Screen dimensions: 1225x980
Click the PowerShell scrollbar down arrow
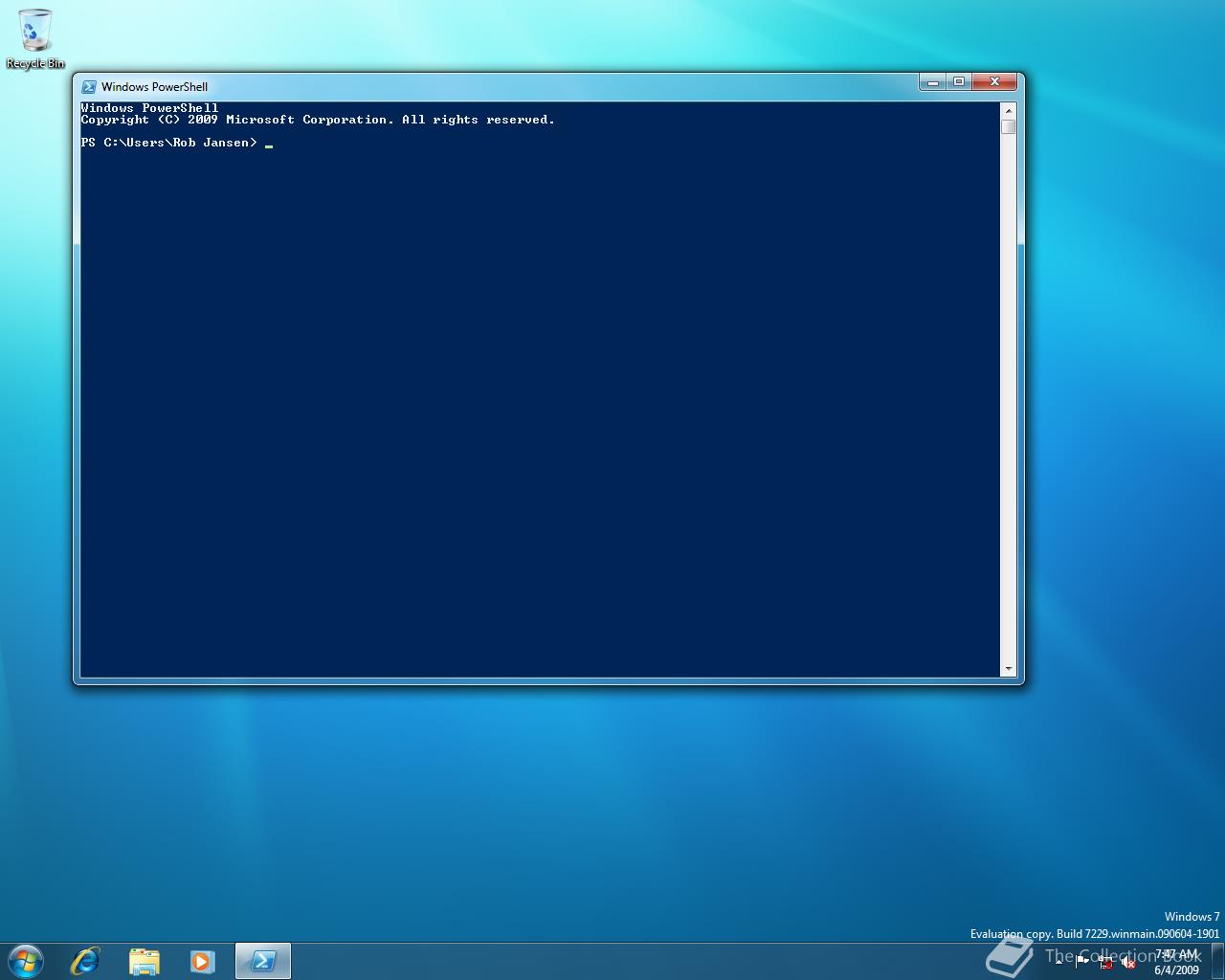(x=1008, y=669)
